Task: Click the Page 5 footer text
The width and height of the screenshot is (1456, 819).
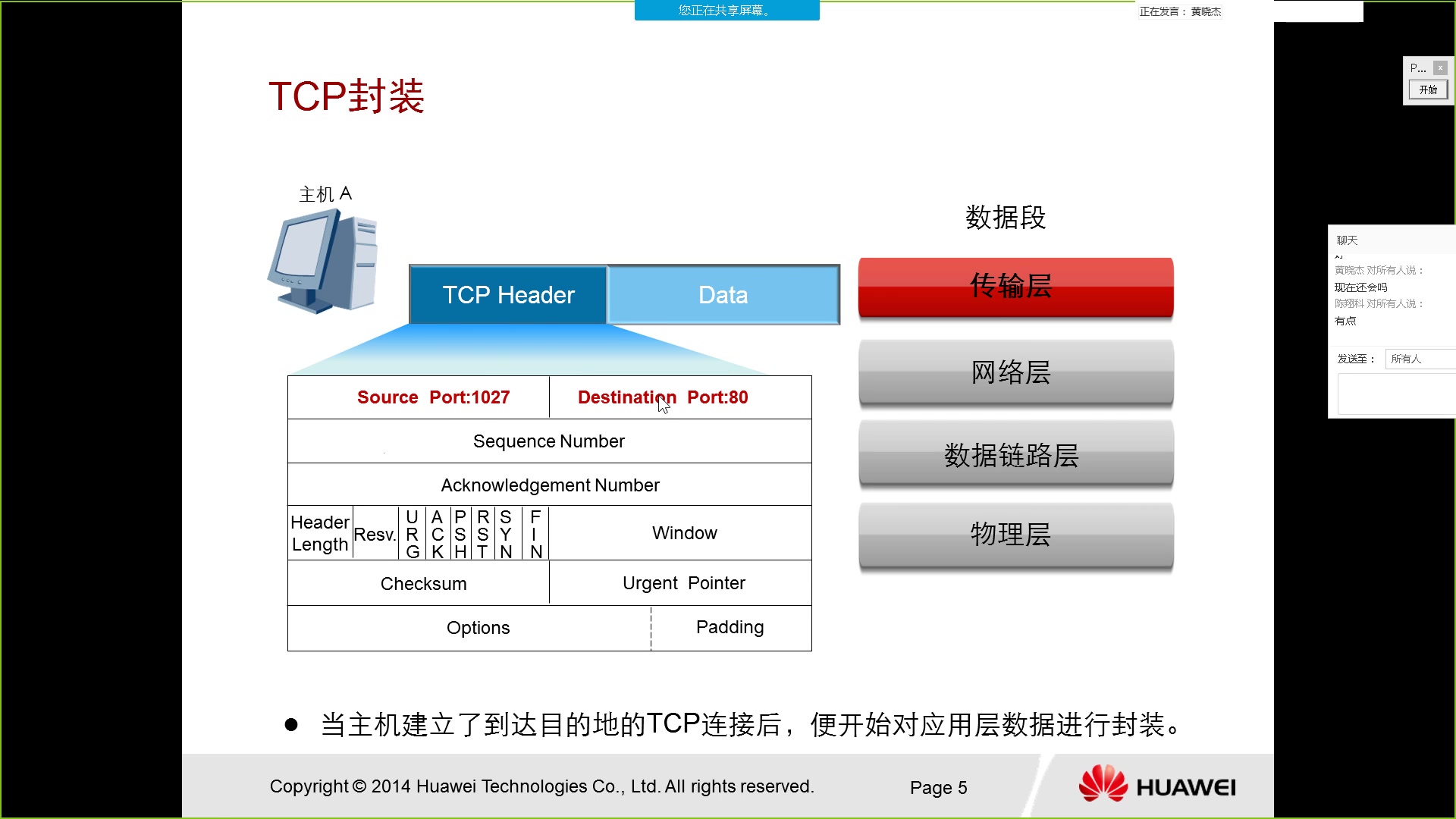Action: [x=939, y=787]
